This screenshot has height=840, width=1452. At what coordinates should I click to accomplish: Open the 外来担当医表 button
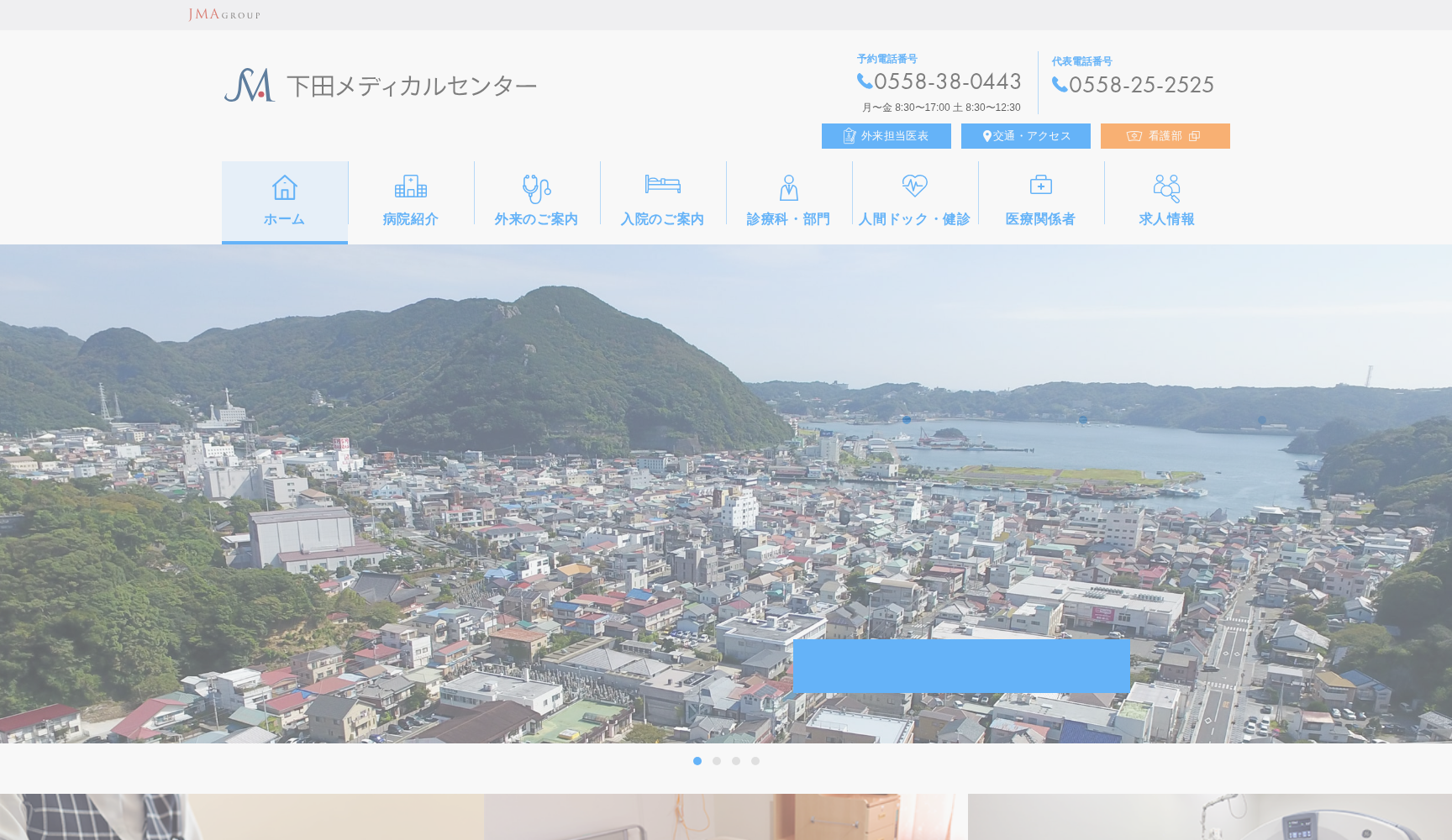click(x=886, y=136)
